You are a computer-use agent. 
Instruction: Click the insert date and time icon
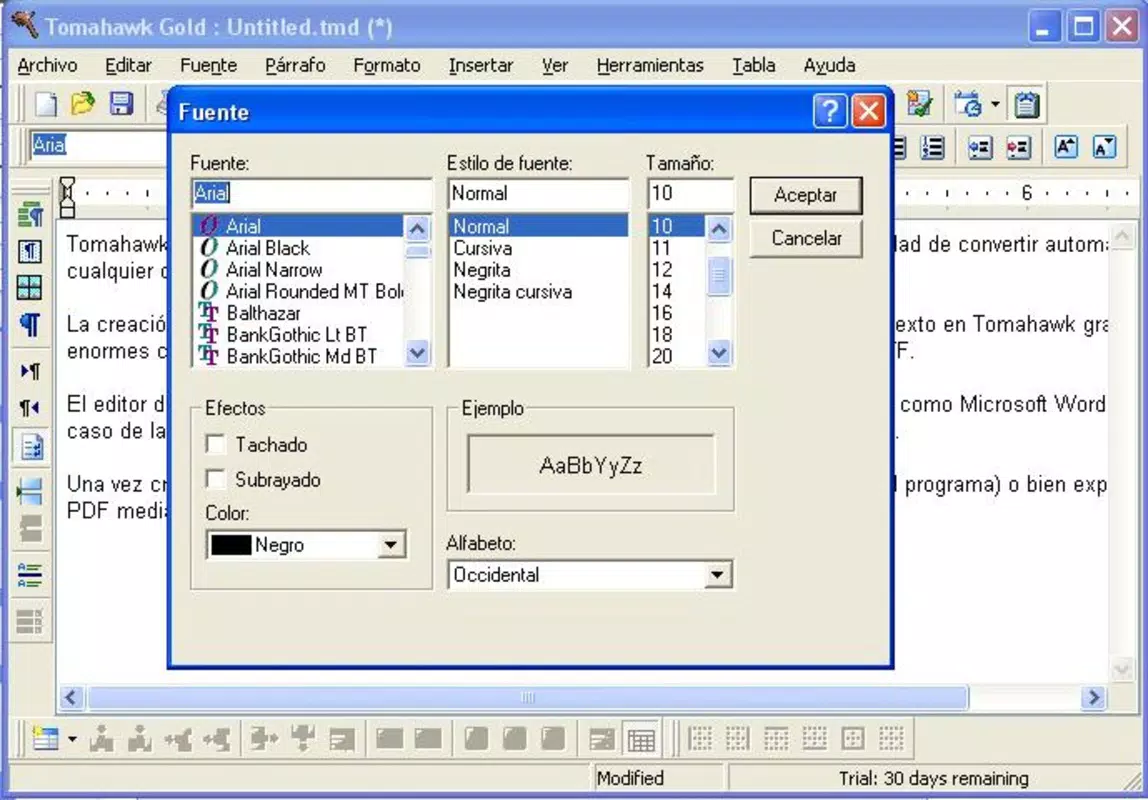968,105
